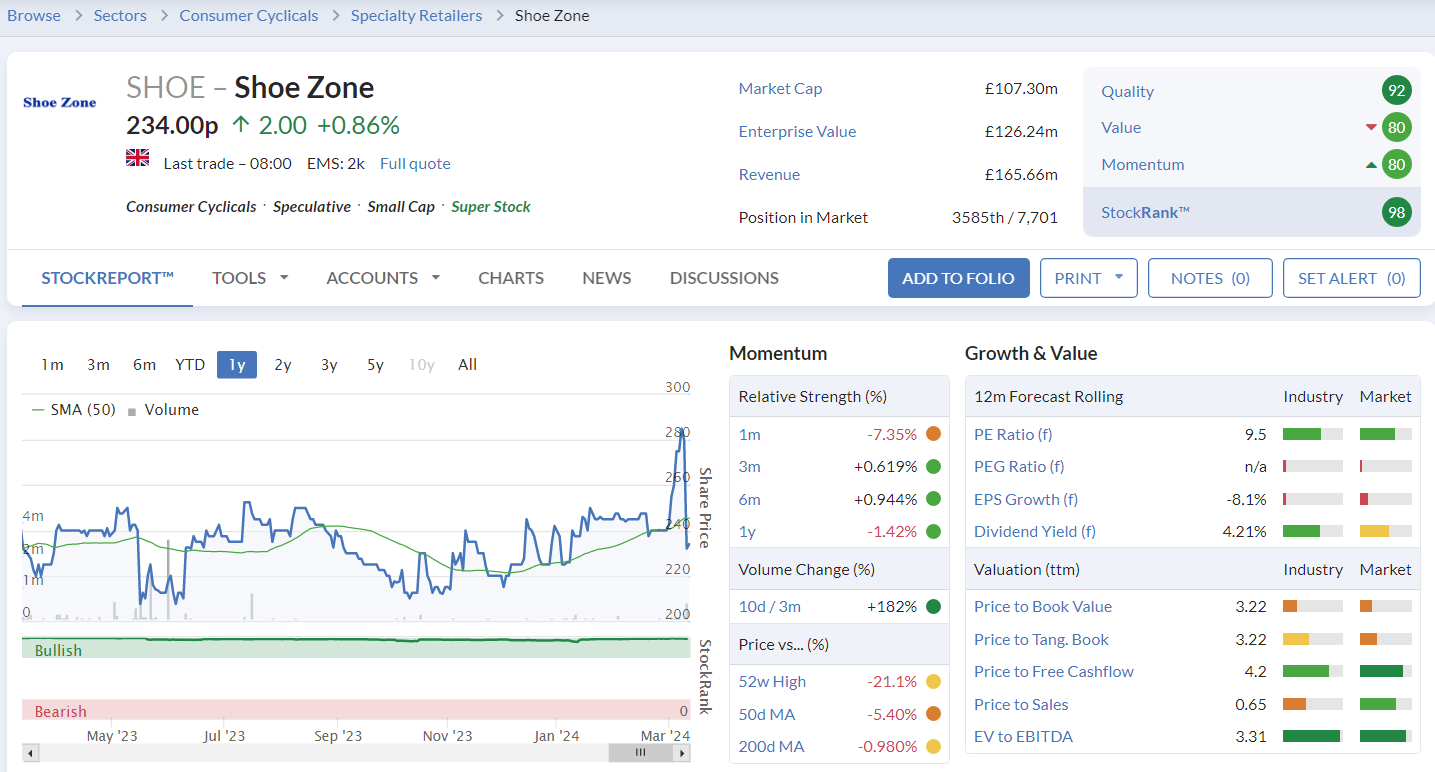The height and width of the screenshot is (772, 1435).
Task: Click the chart scrollbar left arrow
Action: point(30,752)
